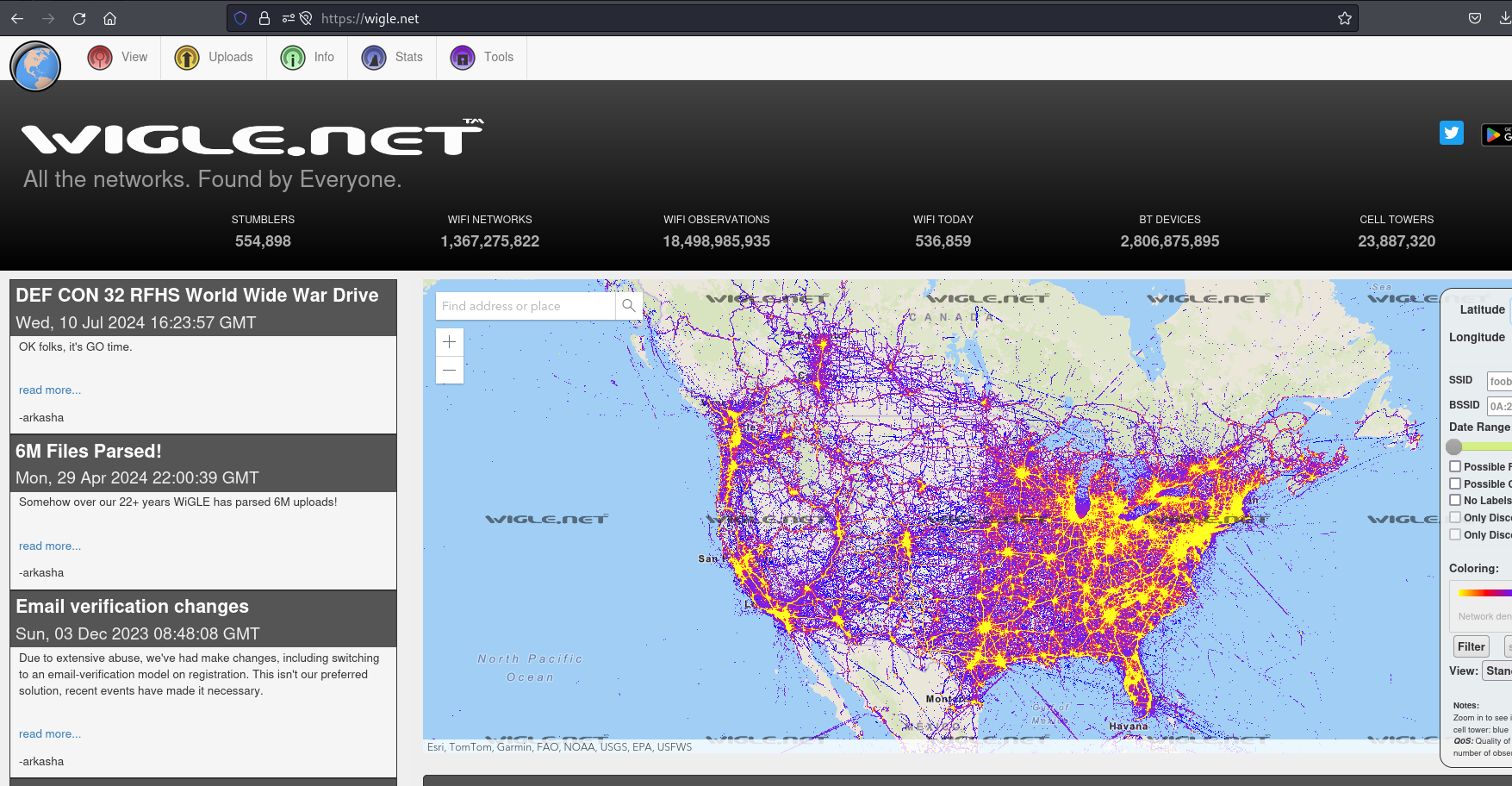Image resolution: width=1512 pixels, height=786 pixels.
Task: Toggle the second Only Disc checkbox
Action: click(x=1455, y=534)
